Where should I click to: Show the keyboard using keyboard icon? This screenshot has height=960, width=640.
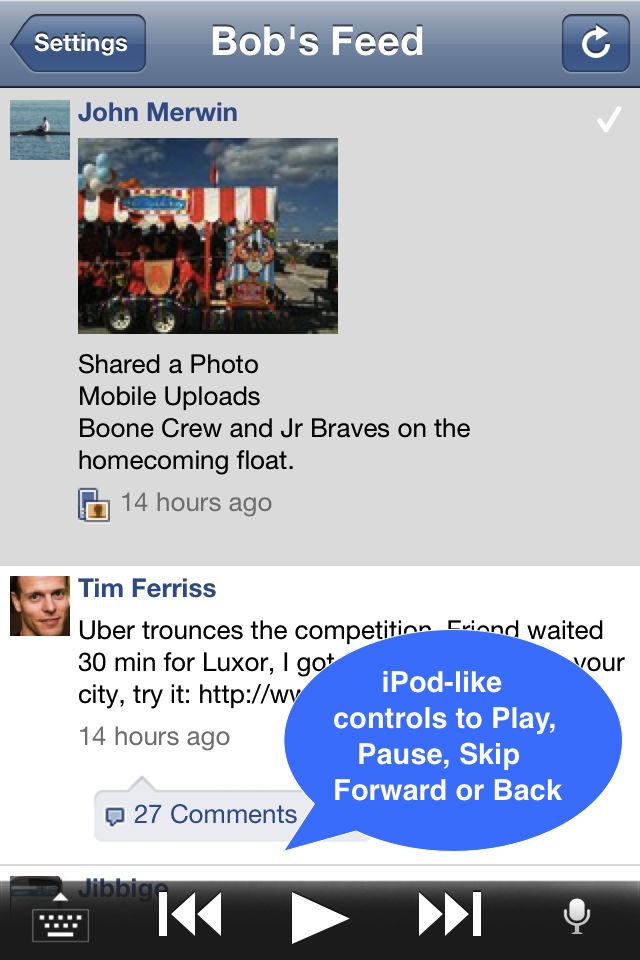pyautogui.click(x=60, y=918)
